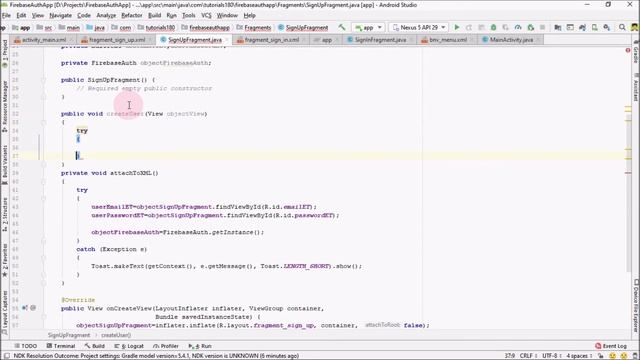Click the Apply Changes icon next to Run
The image size is (640, 360).
[x=469, y=27]
